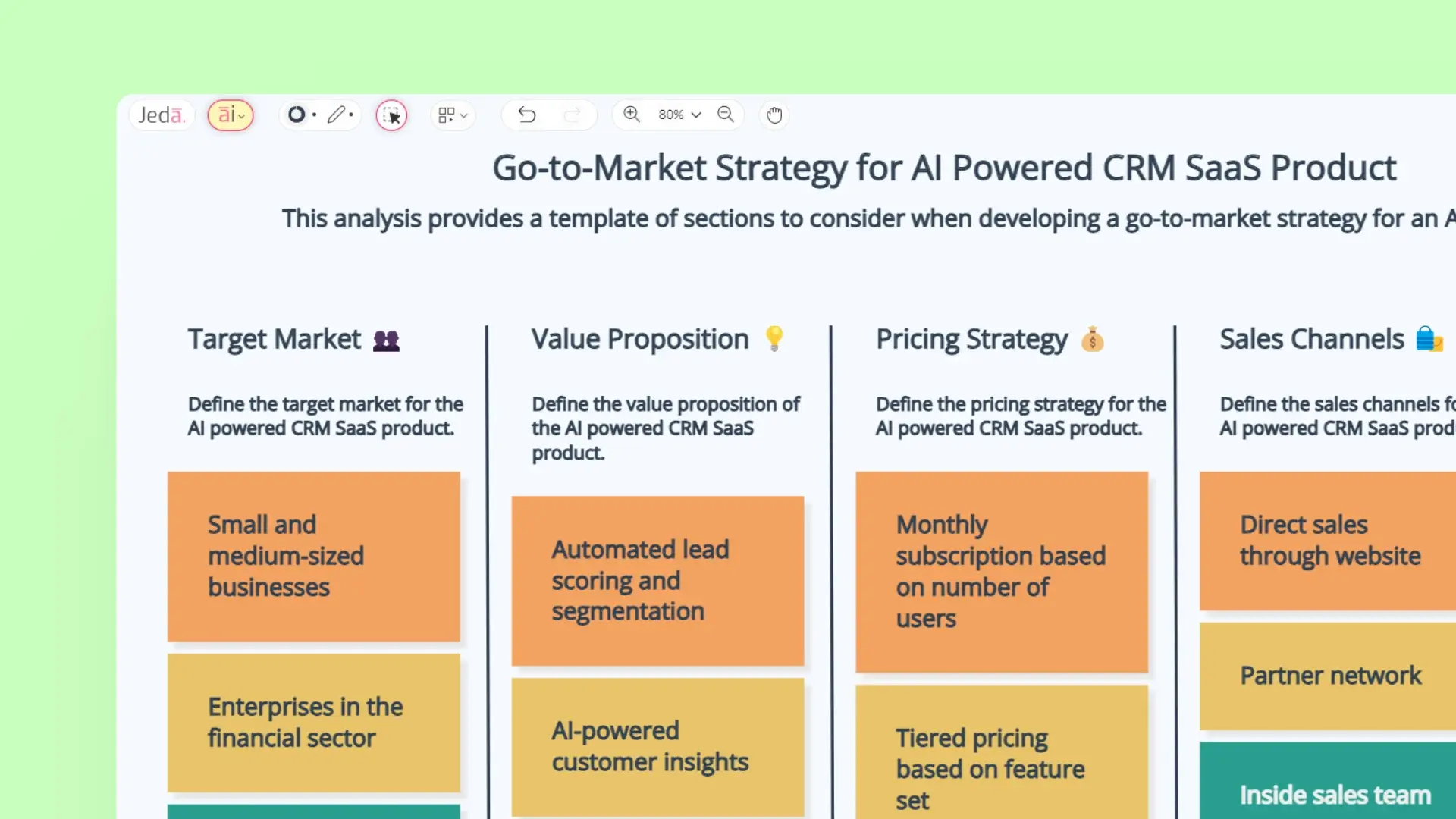The image size is (1456, 819).
Task: Select the orange Automated lead scoring note
Action: pyautogui.click(x=657, y=580)
